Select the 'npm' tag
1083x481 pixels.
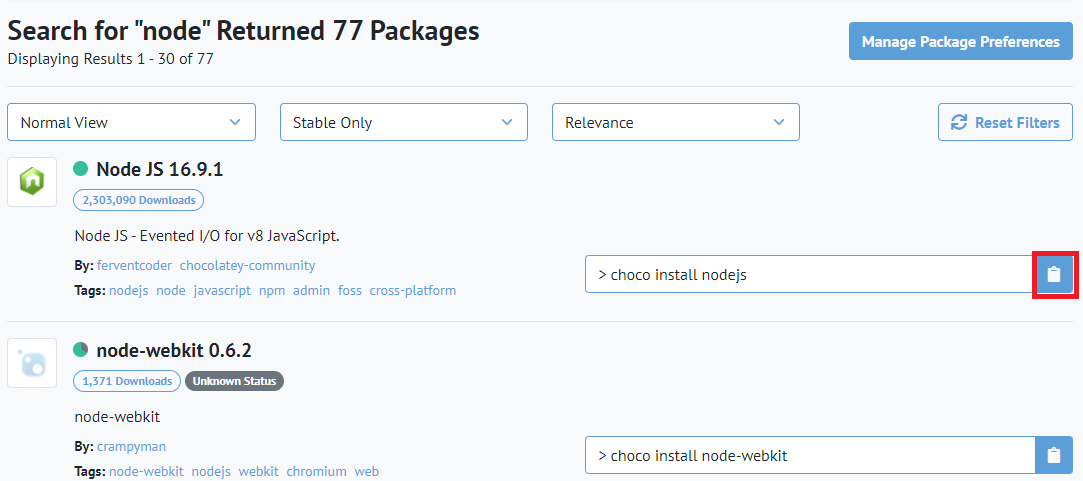point(272,290)
